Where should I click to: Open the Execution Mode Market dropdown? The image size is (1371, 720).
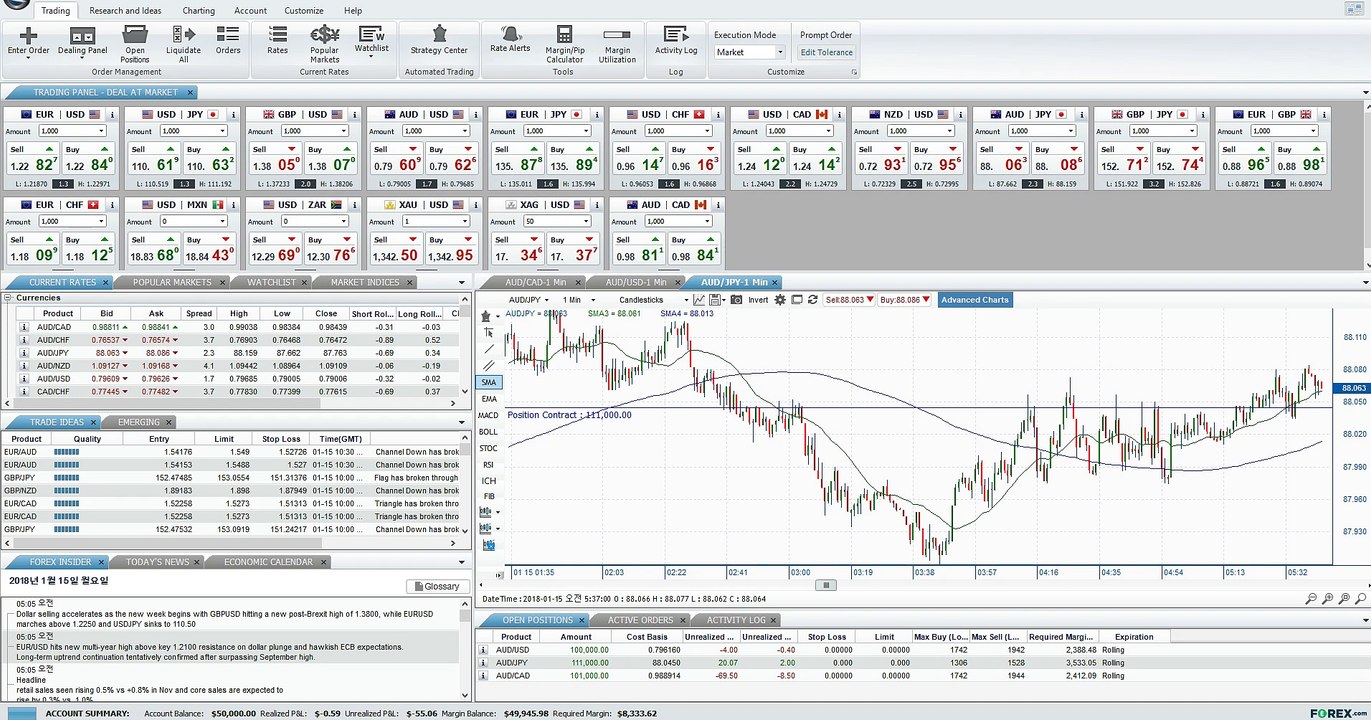click(750, 52)
